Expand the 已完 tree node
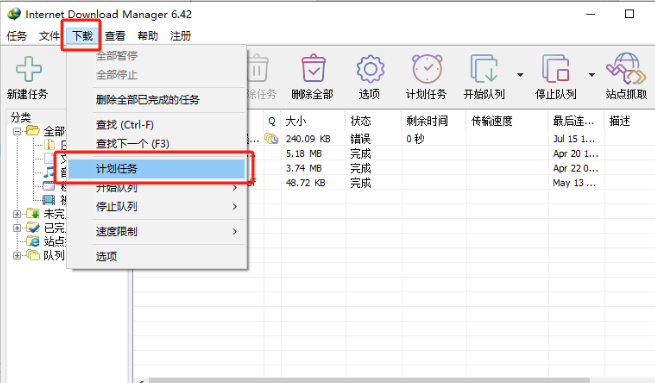 (17, 228)
